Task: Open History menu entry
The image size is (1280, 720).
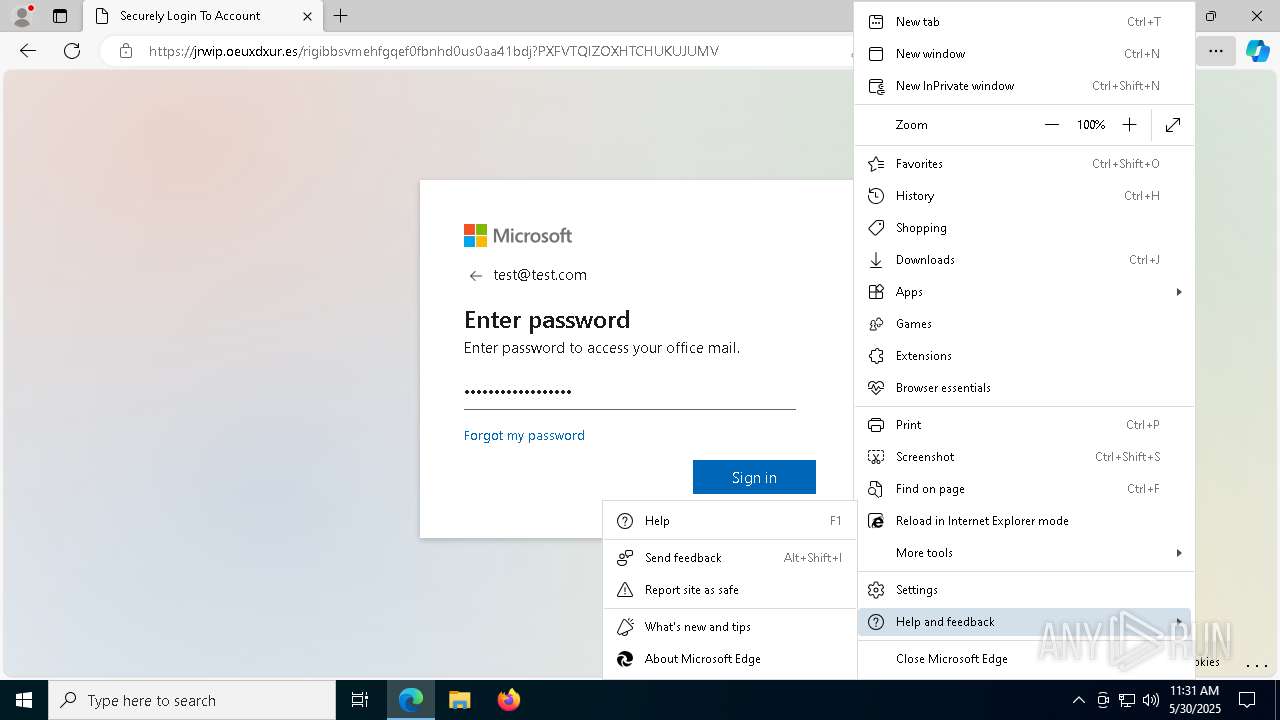Action: [1024, 196]
